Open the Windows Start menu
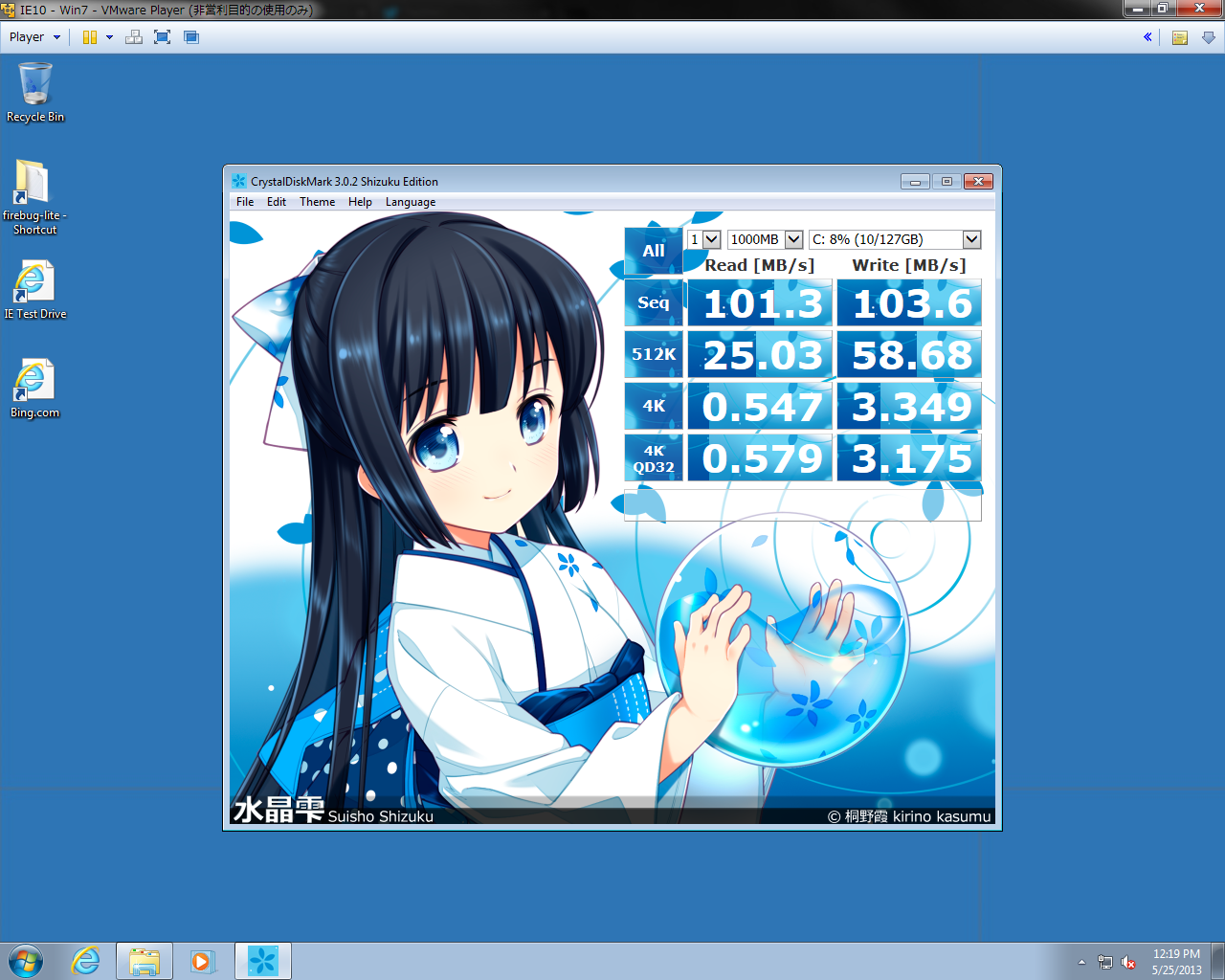This screenshot has width=1225, height=980. click(27, 961)
